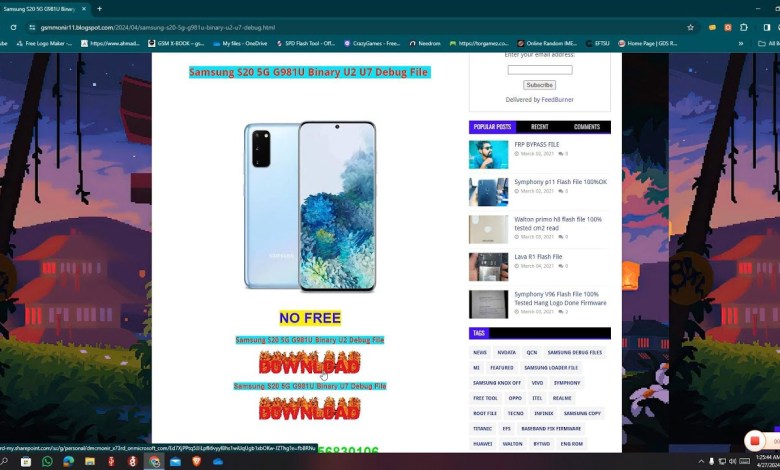Select the OPPO tag

[515, 398]
